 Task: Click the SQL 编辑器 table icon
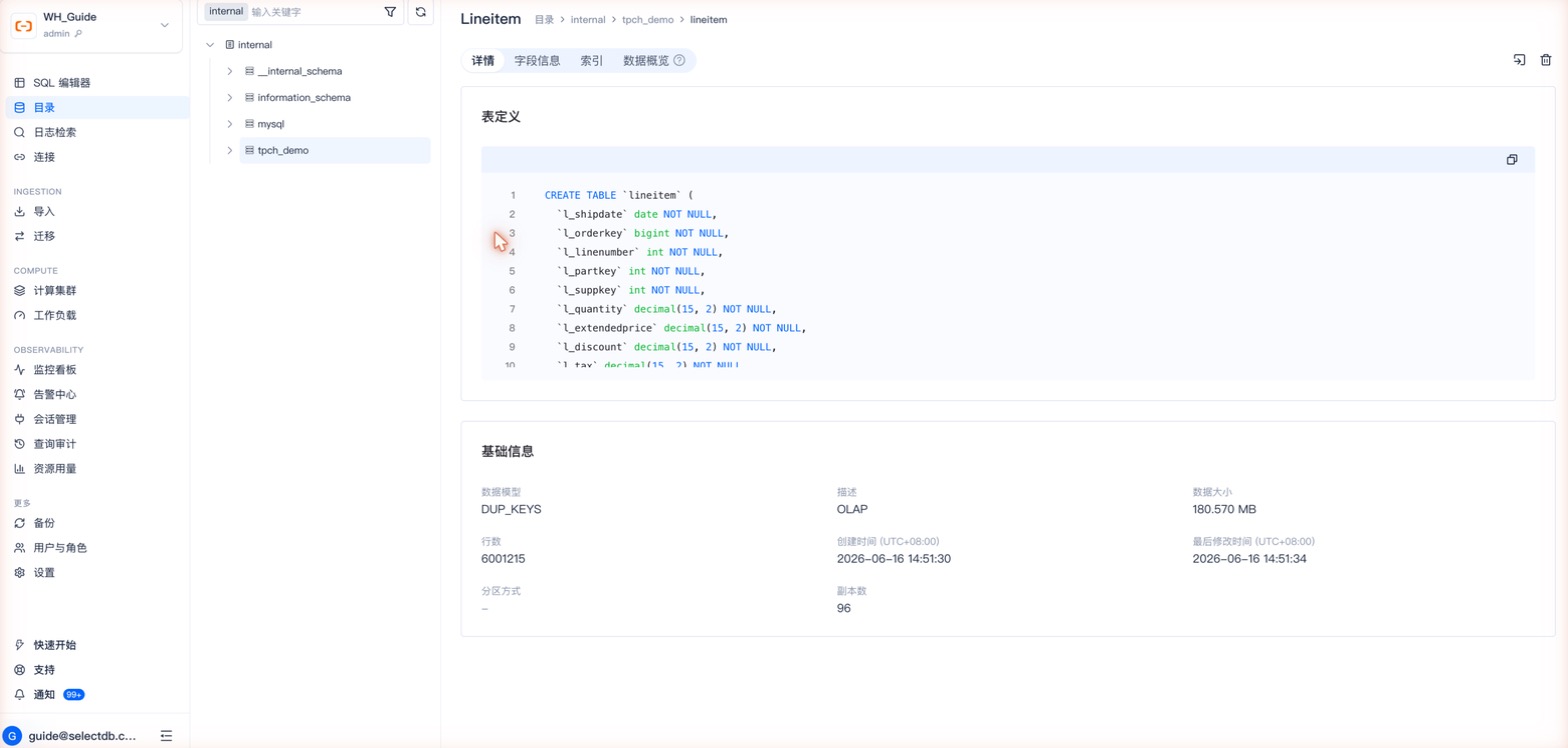pyautogui.click(x=19, y=83)
